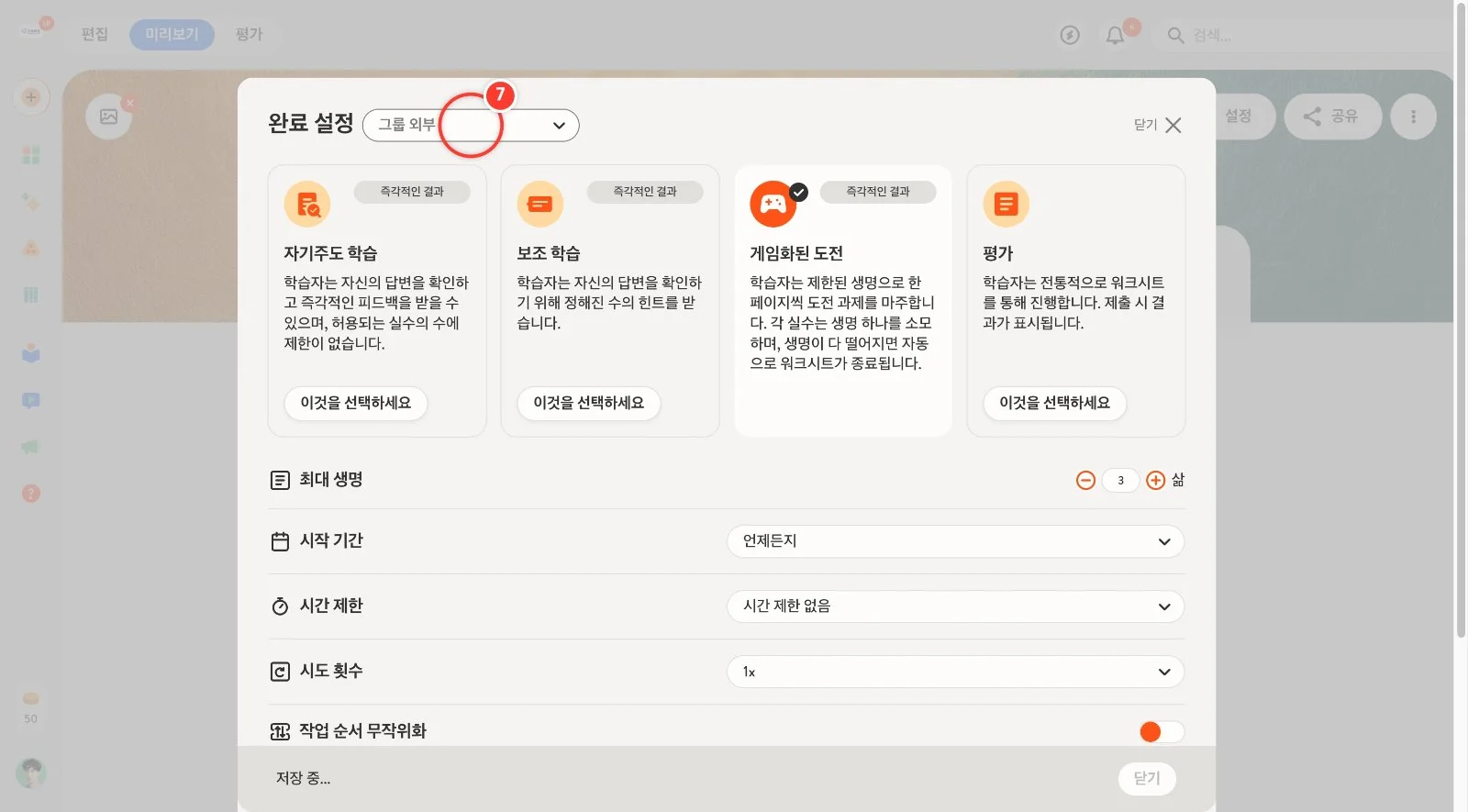Open the three-dot more options button
This screenshot has width=1468, height=812.
[x=1413, y=117]
